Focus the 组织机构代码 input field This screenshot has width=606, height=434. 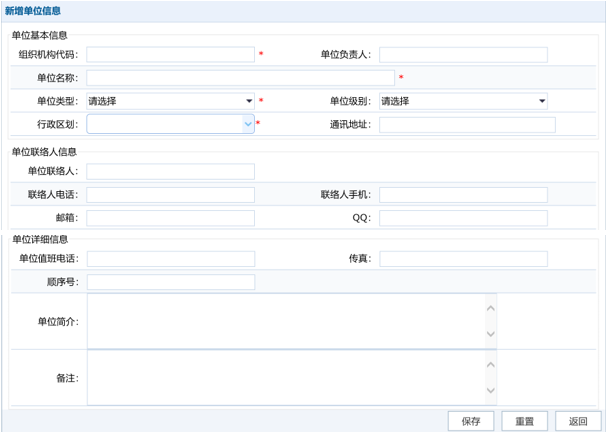pyautogui.click(x=170, y=55)
